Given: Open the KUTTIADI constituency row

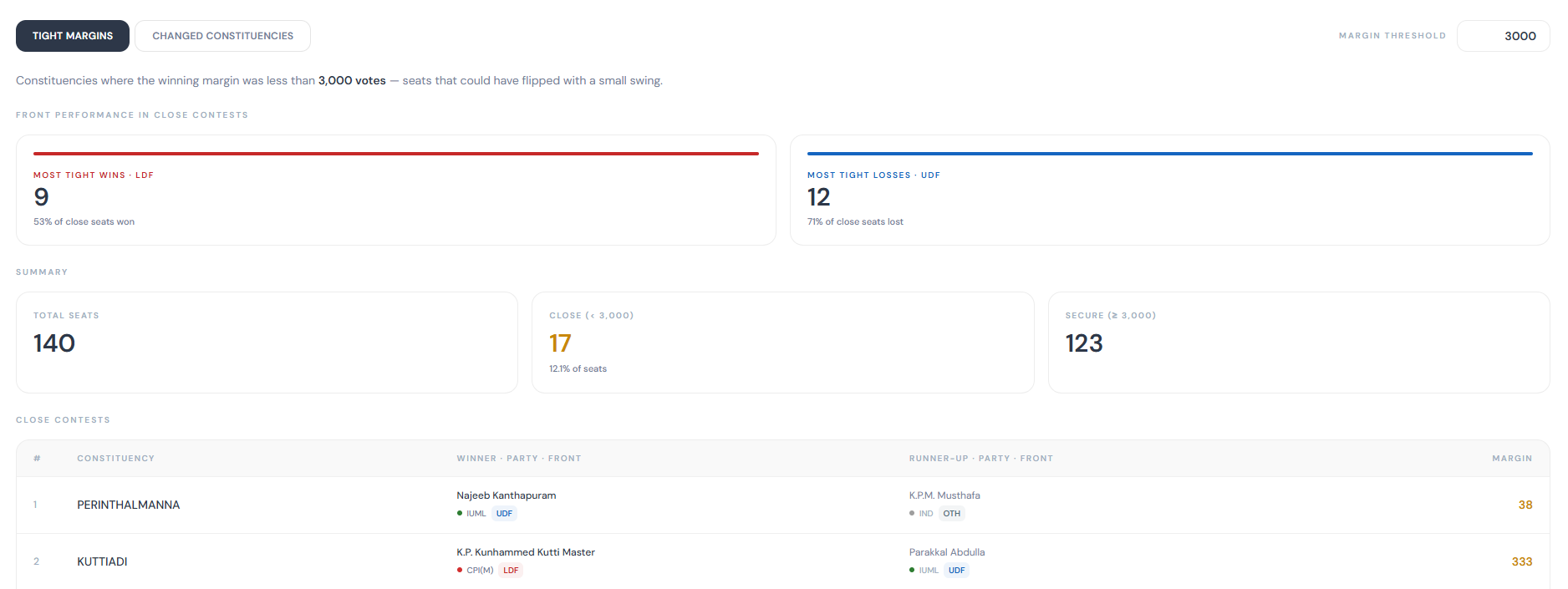Looking at the screenshot, I should pyautogui.click(x=102, y=562).
